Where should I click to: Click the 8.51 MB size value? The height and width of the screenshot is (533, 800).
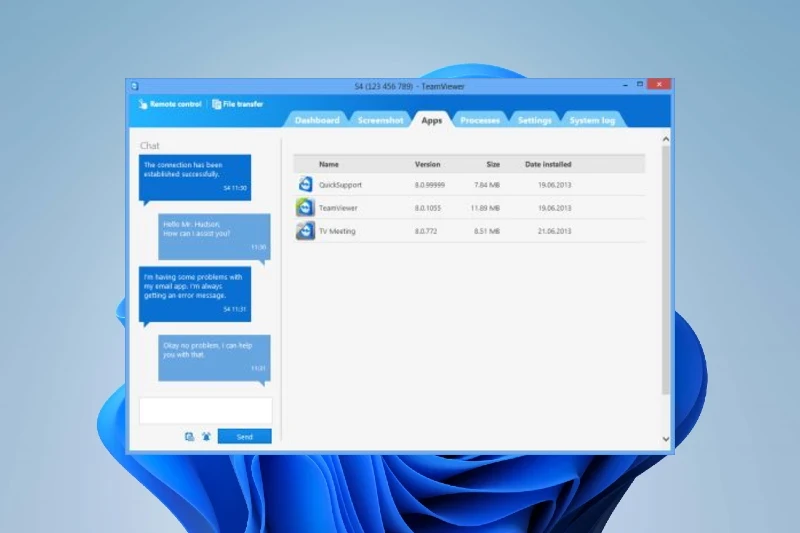coord(487,231)
